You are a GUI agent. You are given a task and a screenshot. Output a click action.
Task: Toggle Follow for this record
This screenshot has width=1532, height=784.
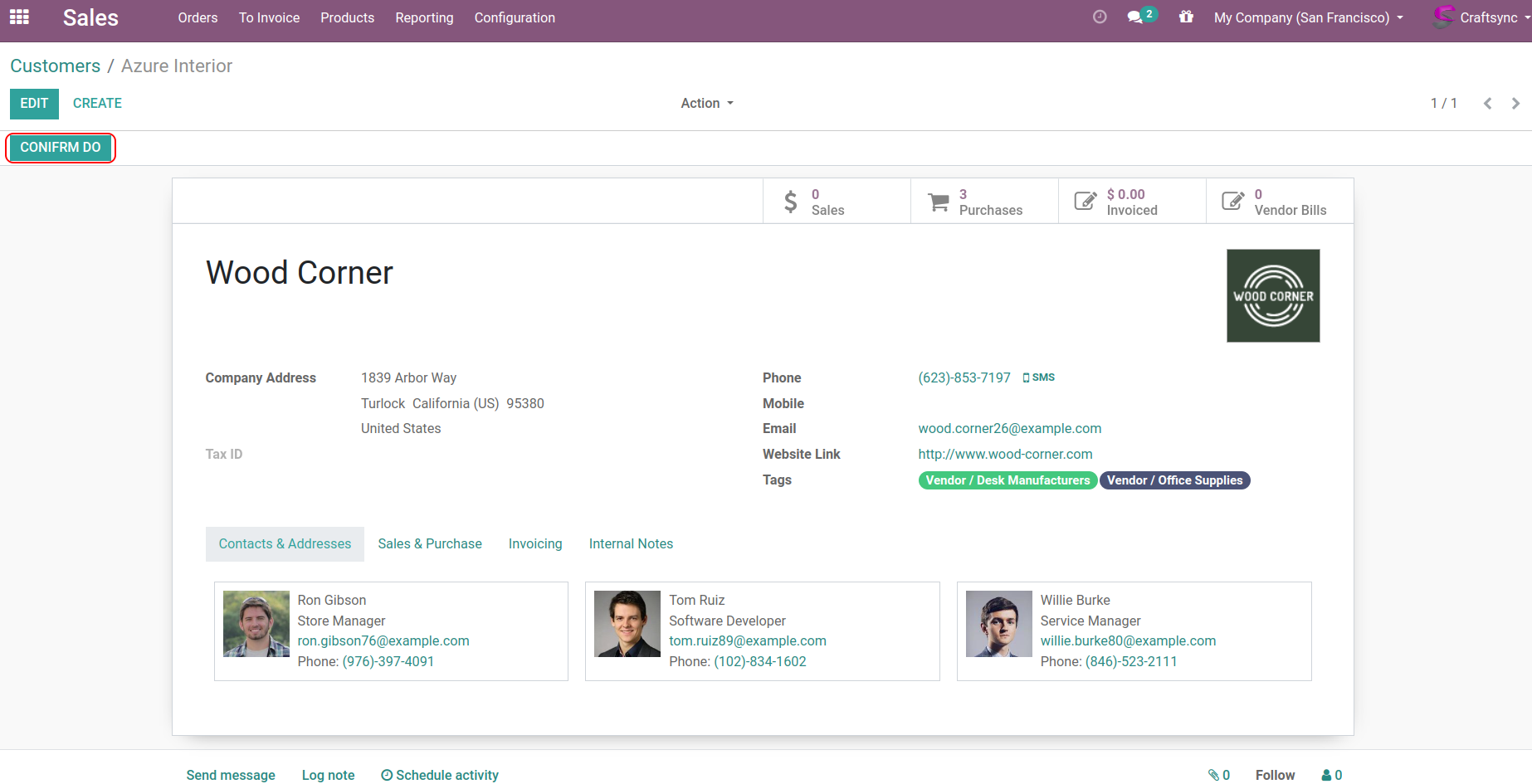click(1274, 775)
